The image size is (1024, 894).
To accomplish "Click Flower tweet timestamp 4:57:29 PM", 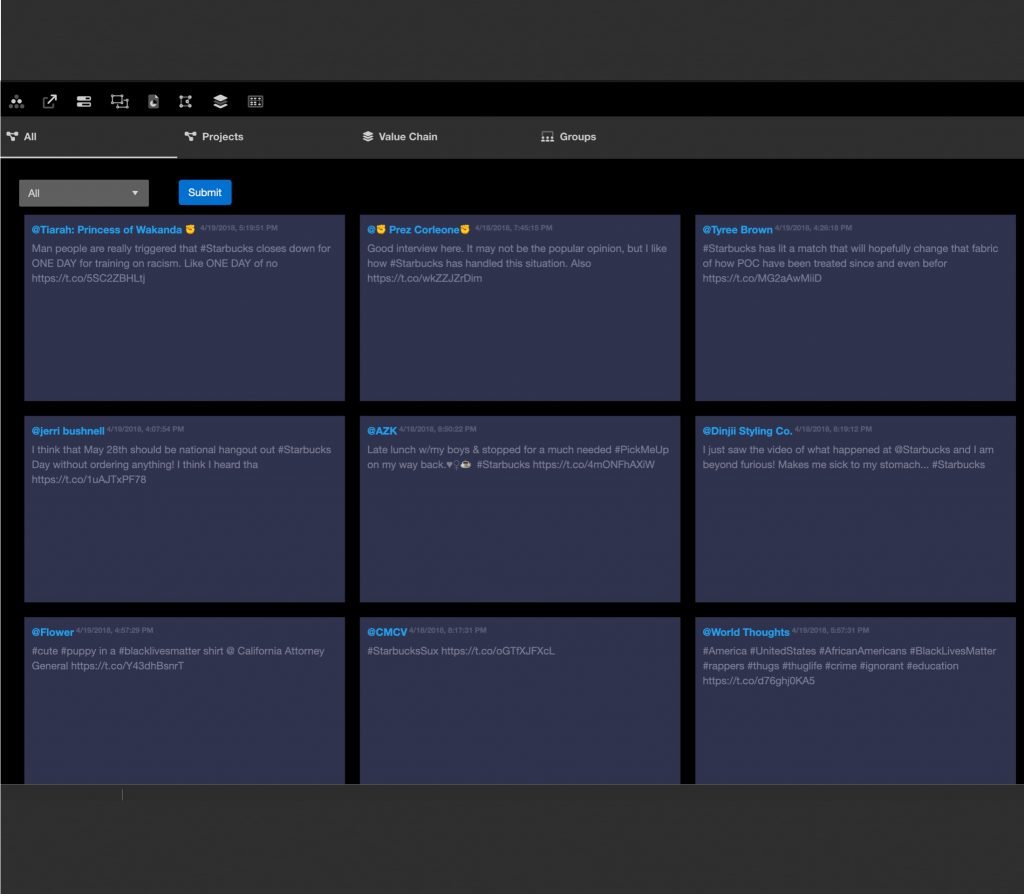I will coord(114,630).
